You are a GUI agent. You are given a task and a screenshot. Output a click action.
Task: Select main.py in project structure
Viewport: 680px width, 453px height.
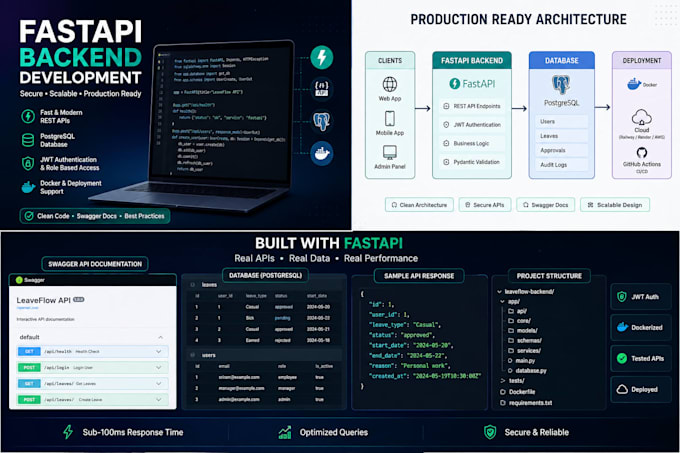(521, 361)
